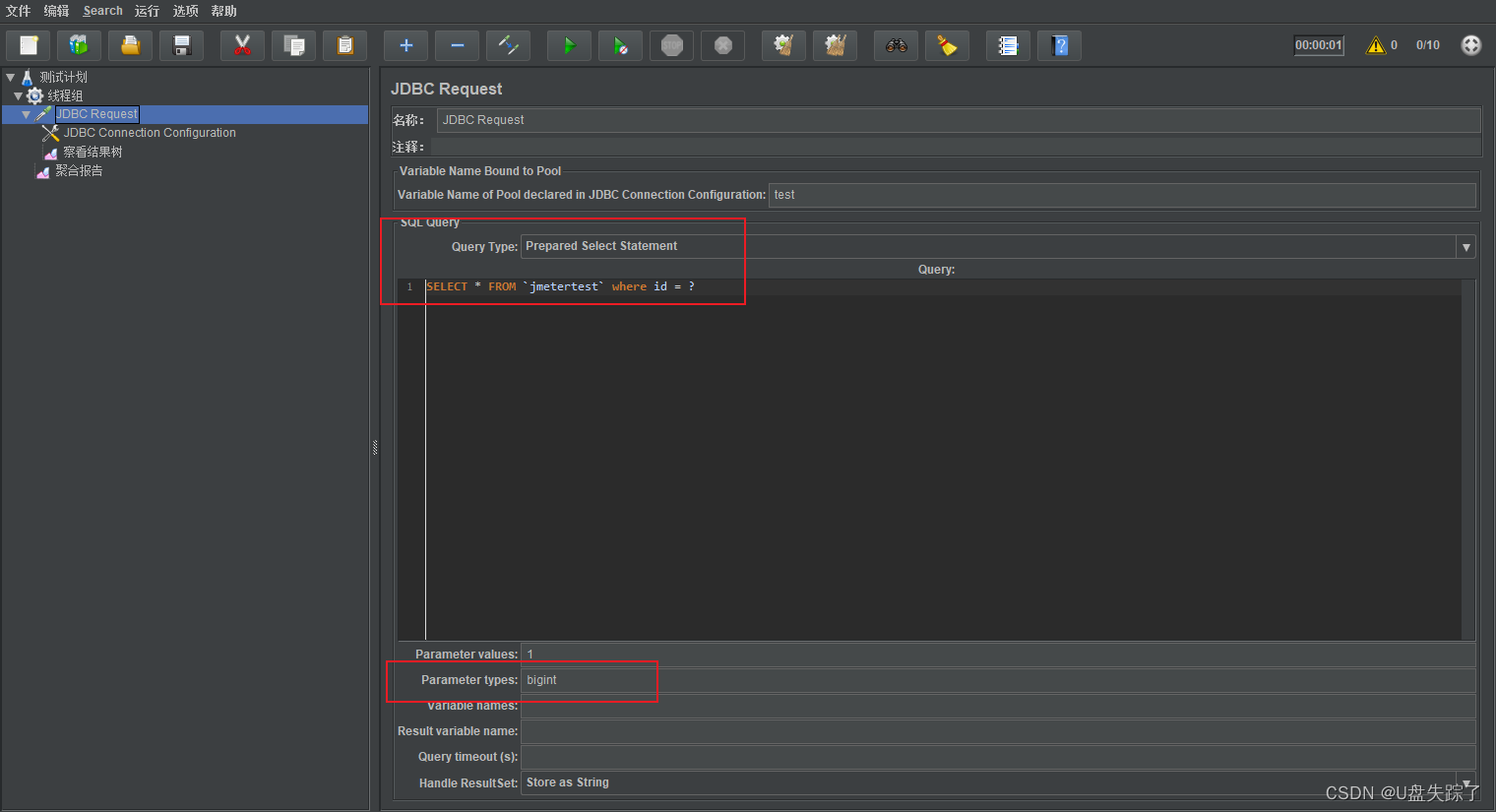Click the Parameter values input field
Screen dimensions: 1496x812
coord(787,654)
